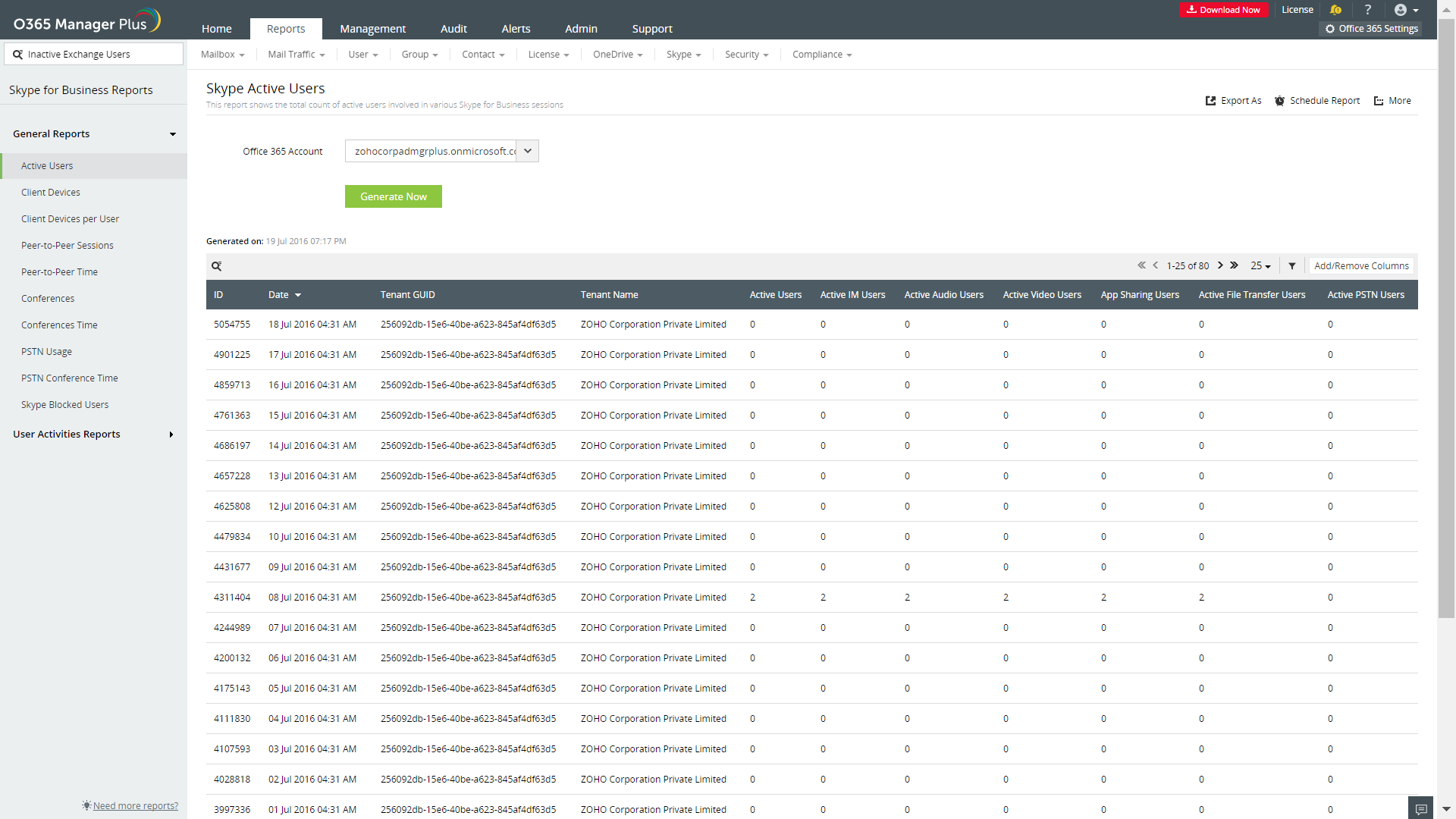Viewport: 1456px width, 819px height.
Task: Change rows per page 25 dropdown
Action: point(1260,266)
